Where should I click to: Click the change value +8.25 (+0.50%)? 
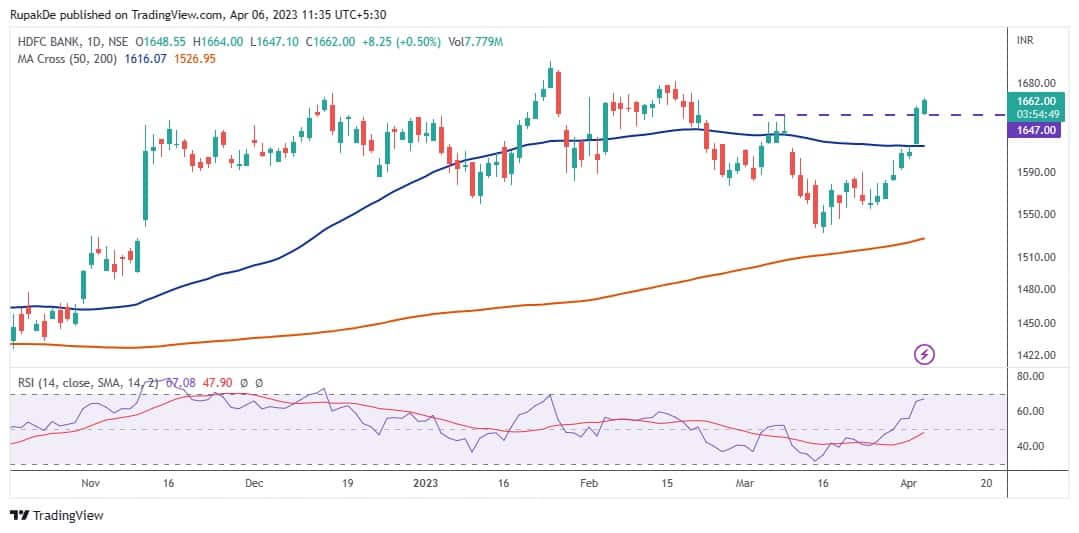click(x=400, y=42)
